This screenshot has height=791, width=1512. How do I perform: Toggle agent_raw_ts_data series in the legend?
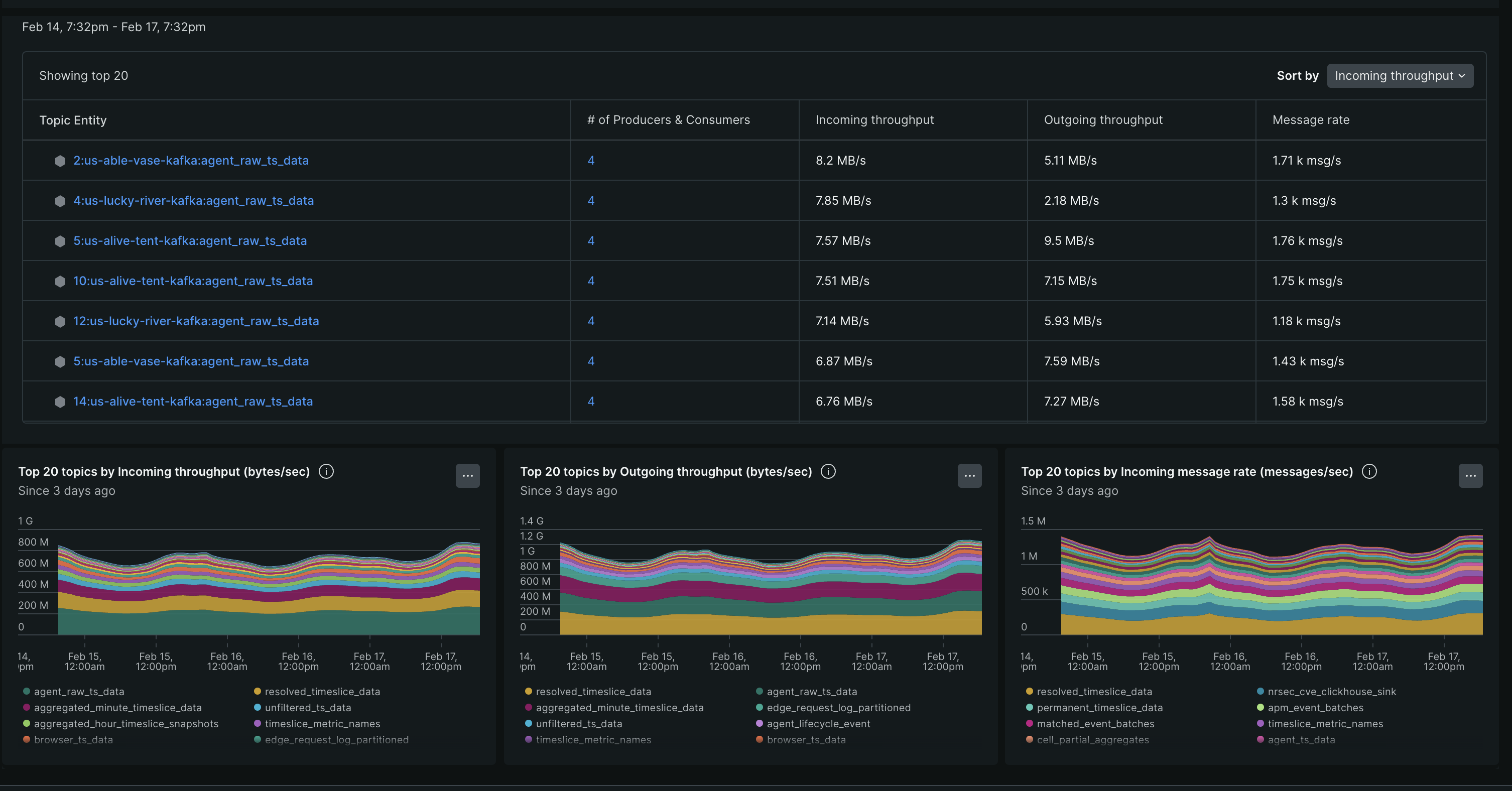coord(79,691)
